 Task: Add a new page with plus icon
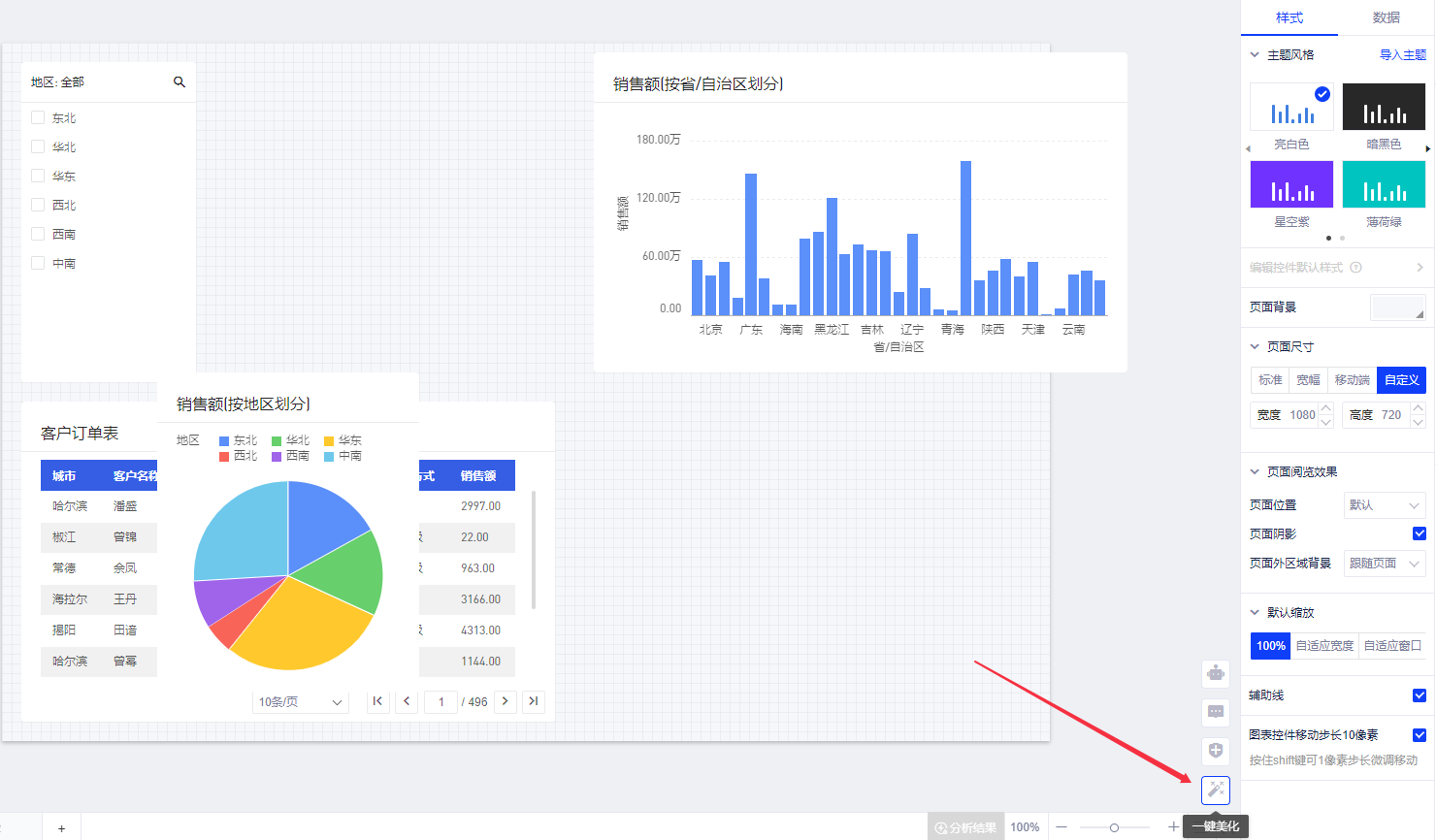click(61, 828)
